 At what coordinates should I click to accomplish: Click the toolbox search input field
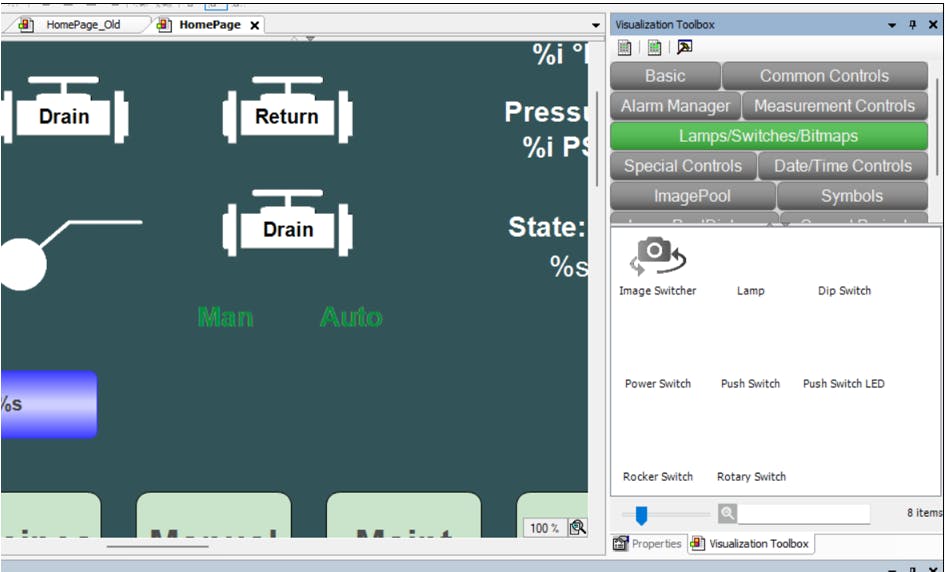[803, 513]
